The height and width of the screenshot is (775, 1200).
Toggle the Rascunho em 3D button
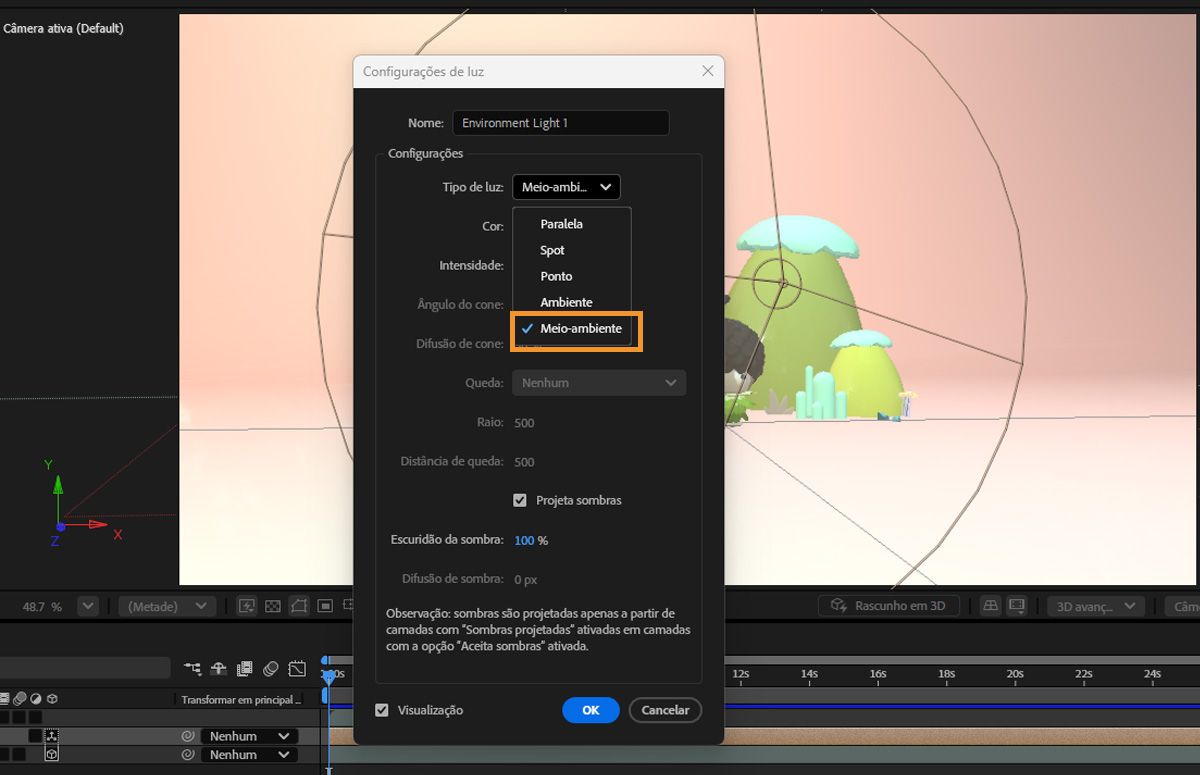point(889,606)
